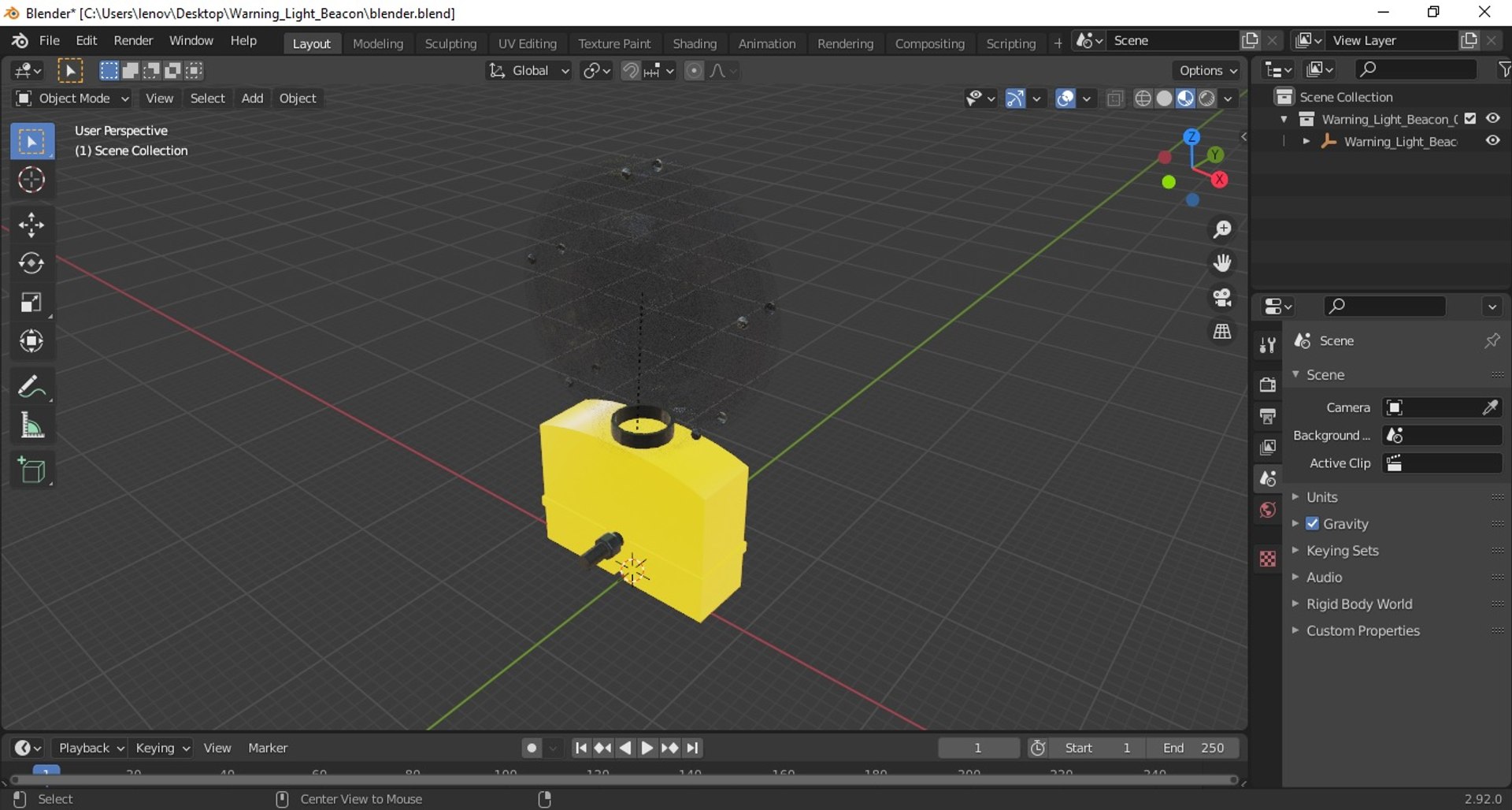Image resolution: width=1512 pixels, height=810 pixels.
Task: Hide the Warning_Light_Beacon collection eye
Action: [x=1492, y=118]
